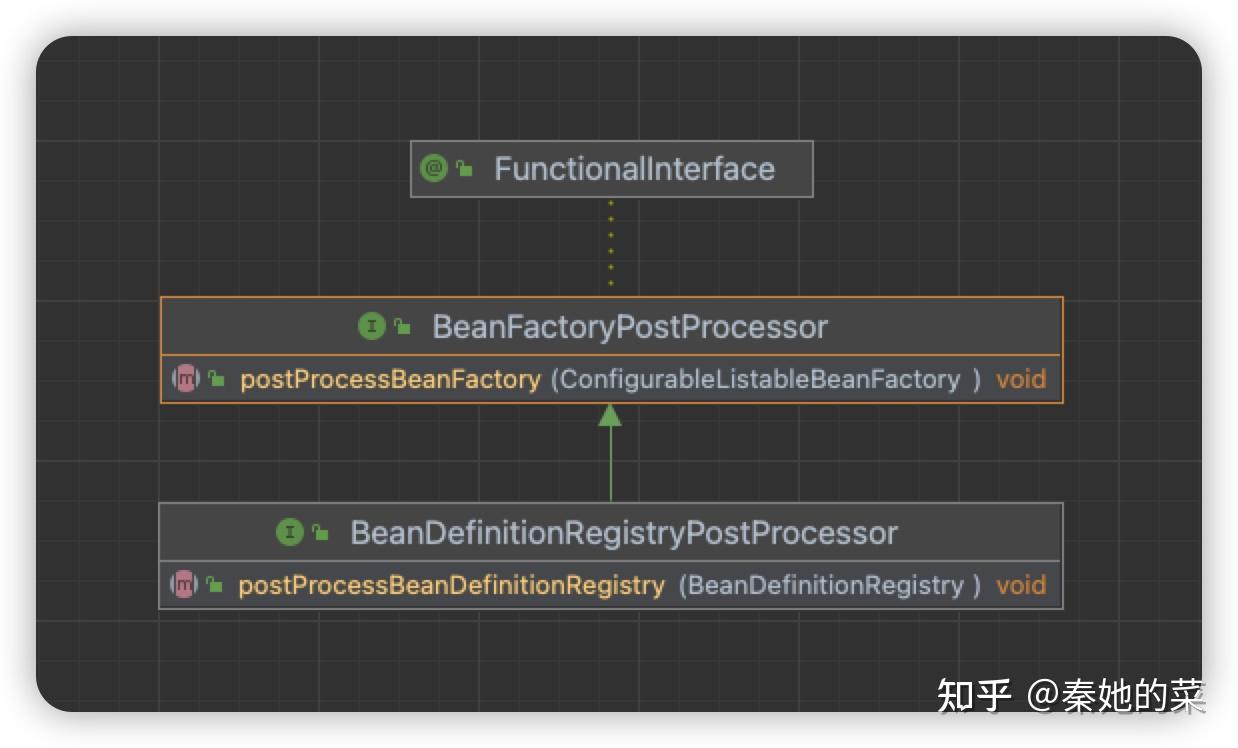Screen dimensions: 1238x748
Task: Click the method icon beside postProcessBeanFactory
Action: pos(186,379)
